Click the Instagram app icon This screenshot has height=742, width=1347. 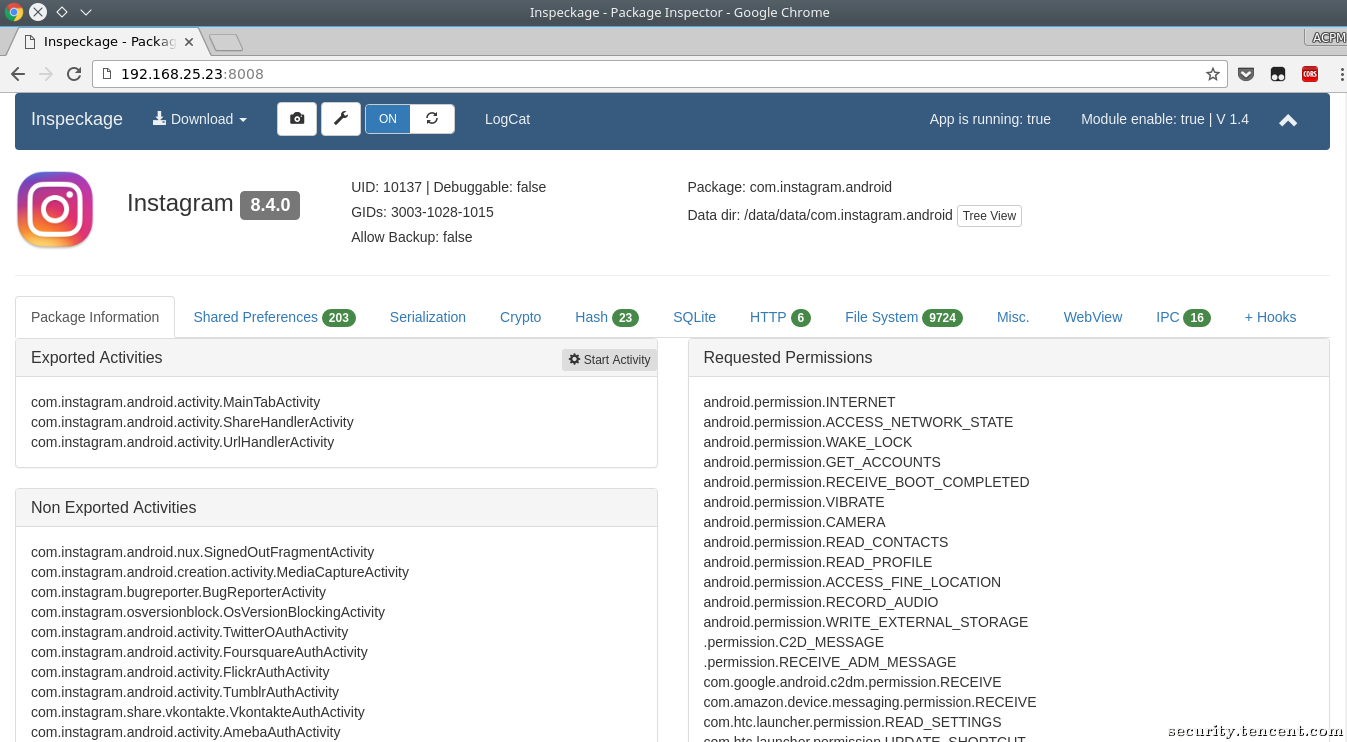[55, 210]
